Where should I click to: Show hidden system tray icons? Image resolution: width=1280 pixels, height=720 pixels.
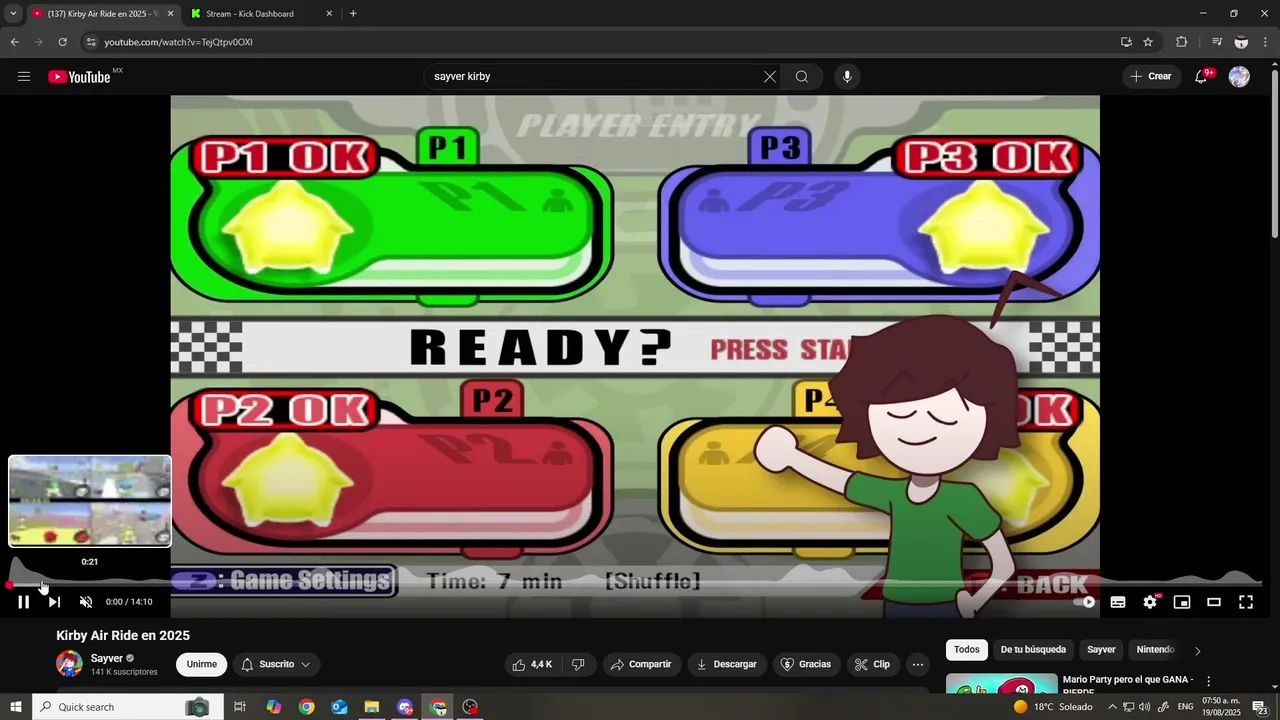click(1112, 707)
